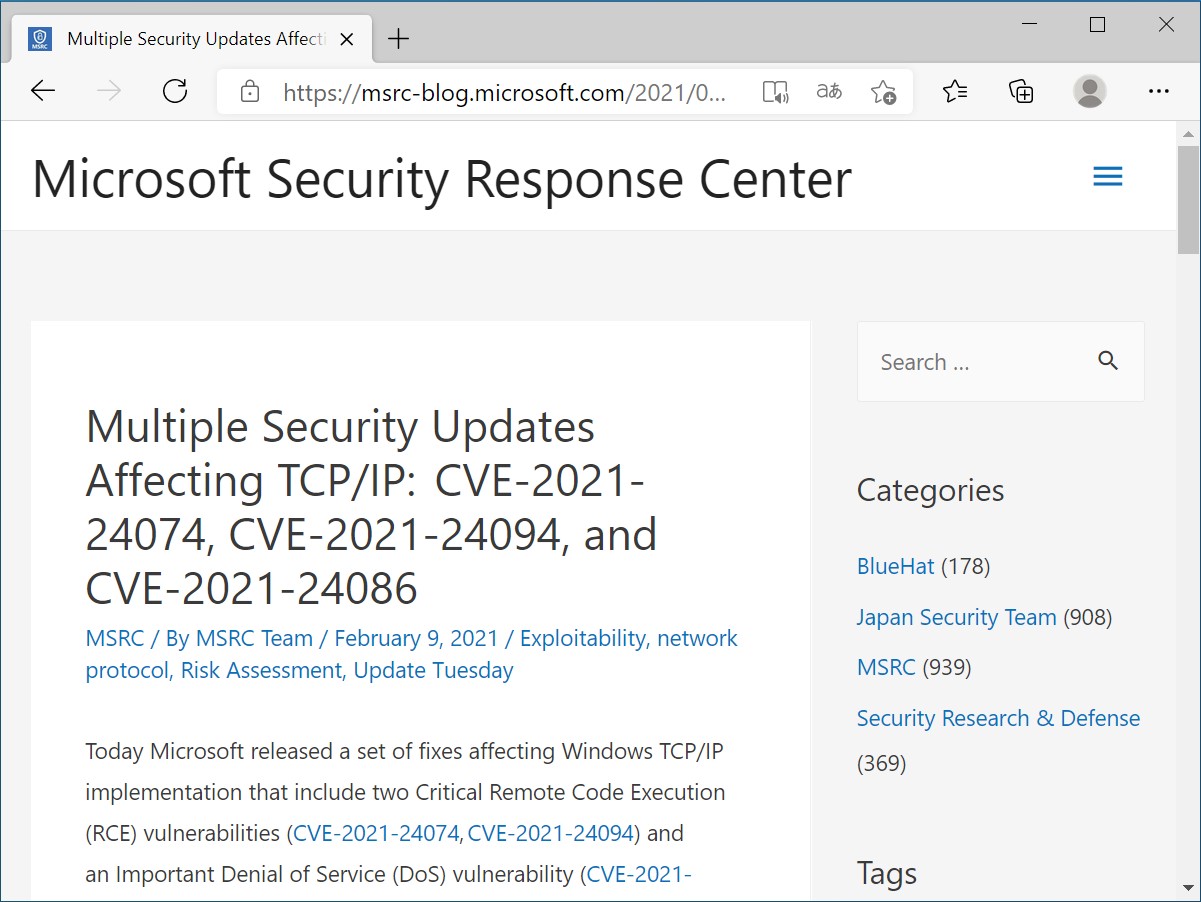Click the Read aloud icon in the address bar
The image size is (1201, 902).
(x=775, y=91)
